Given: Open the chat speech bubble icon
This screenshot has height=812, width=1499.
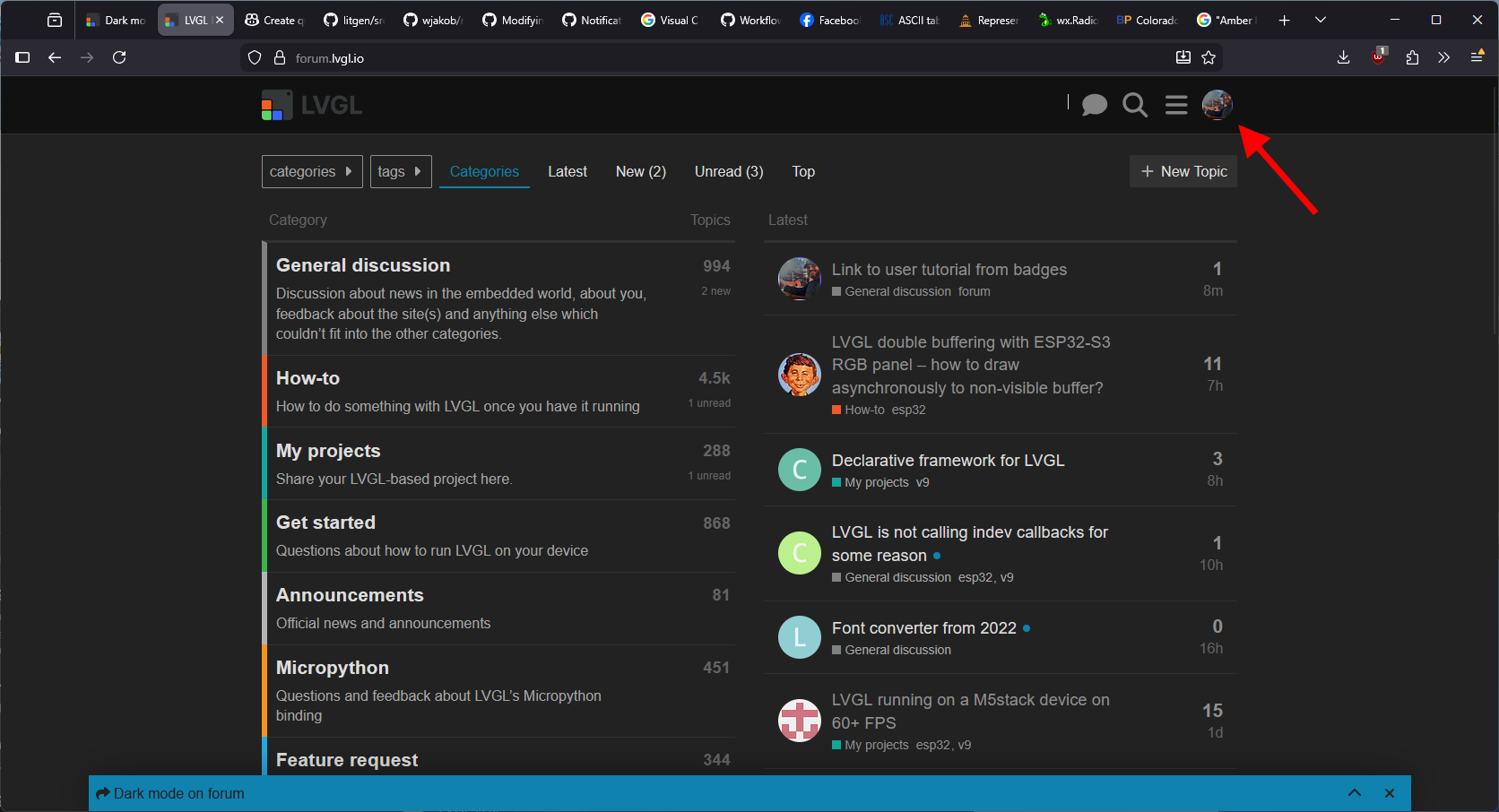Looking at the screenshot, I should point(1094,106).
